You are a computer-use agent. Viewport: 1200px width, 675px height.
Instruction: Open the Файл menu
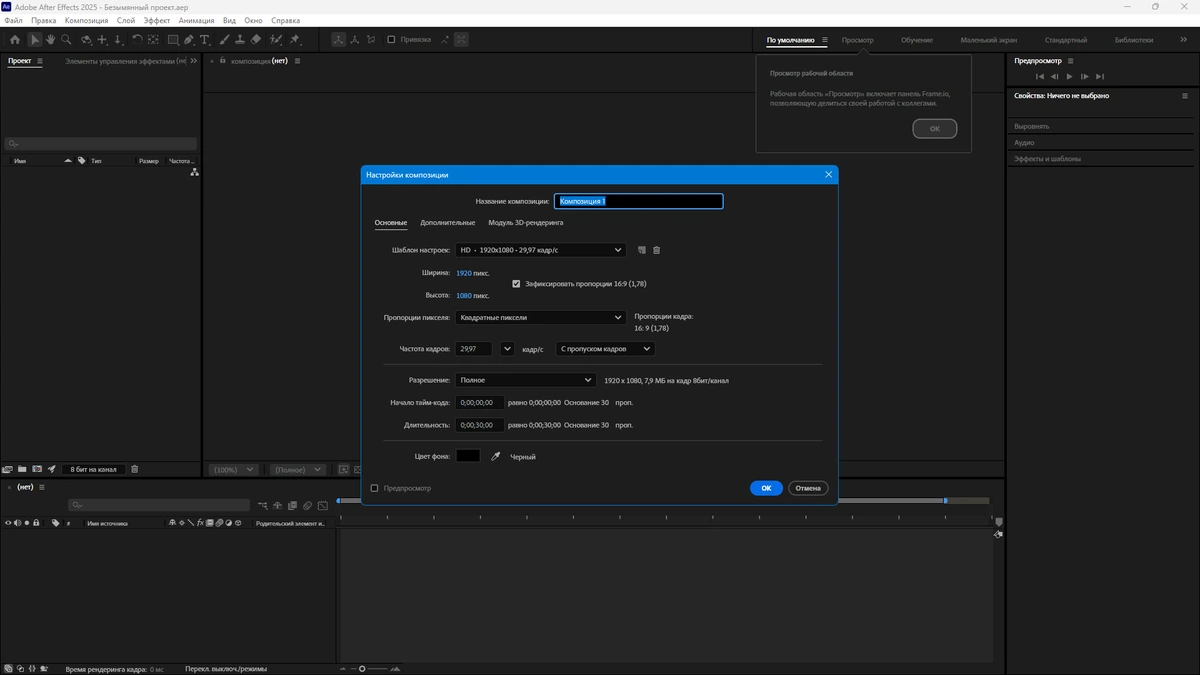coord(13,20)
